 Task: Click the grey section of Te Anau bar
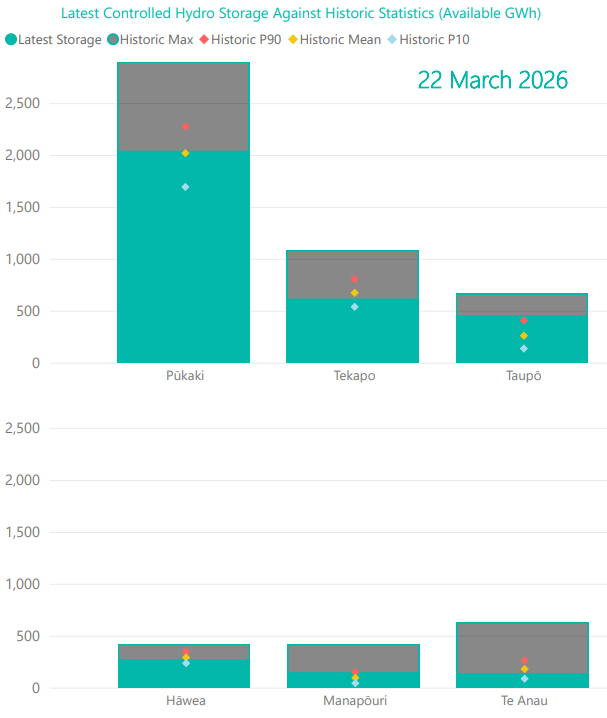click(522, 640)
